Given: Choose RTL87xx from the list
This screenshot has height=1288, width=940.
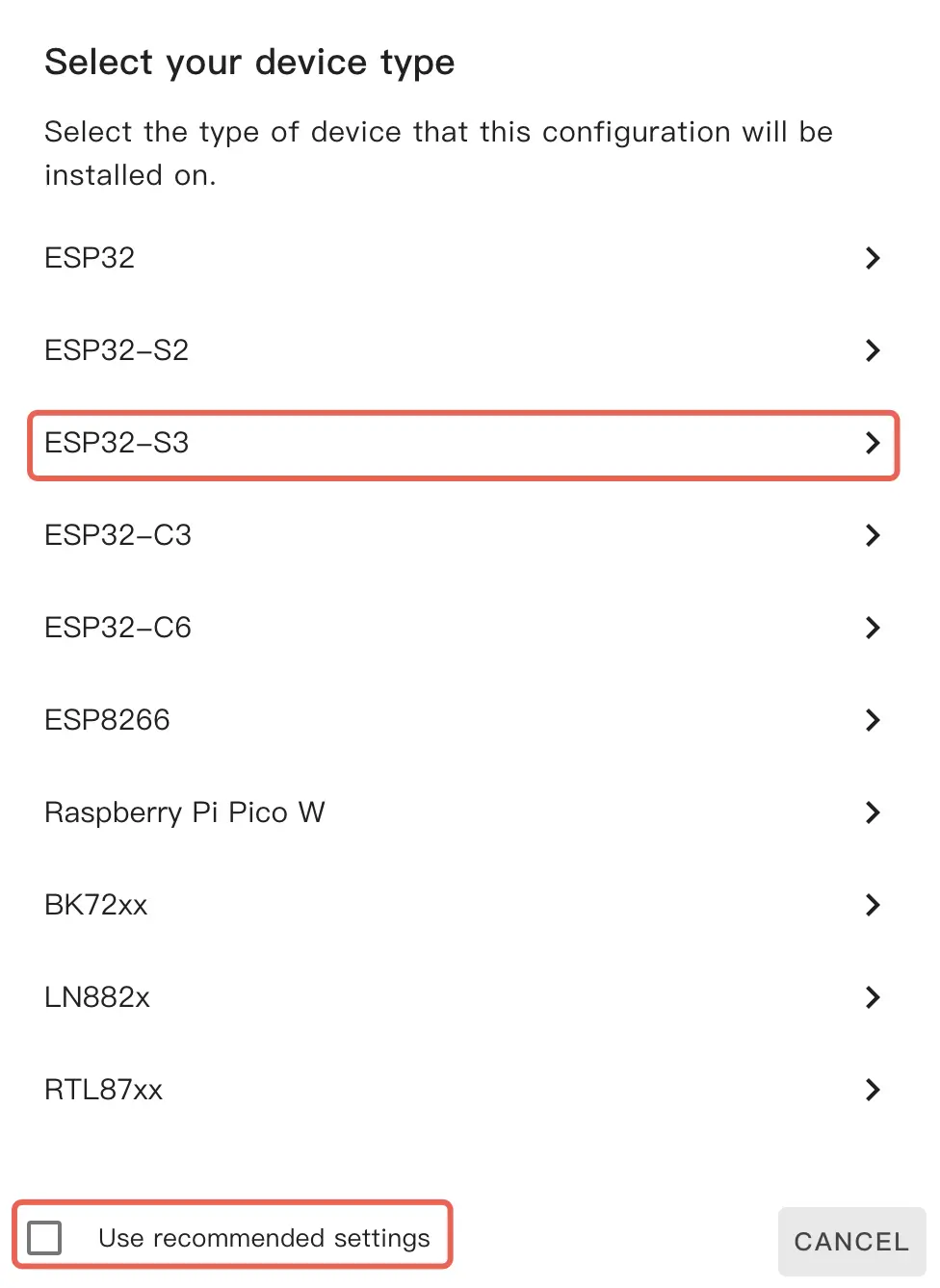Looking at the screenshot, I should tap(104, 1090).
